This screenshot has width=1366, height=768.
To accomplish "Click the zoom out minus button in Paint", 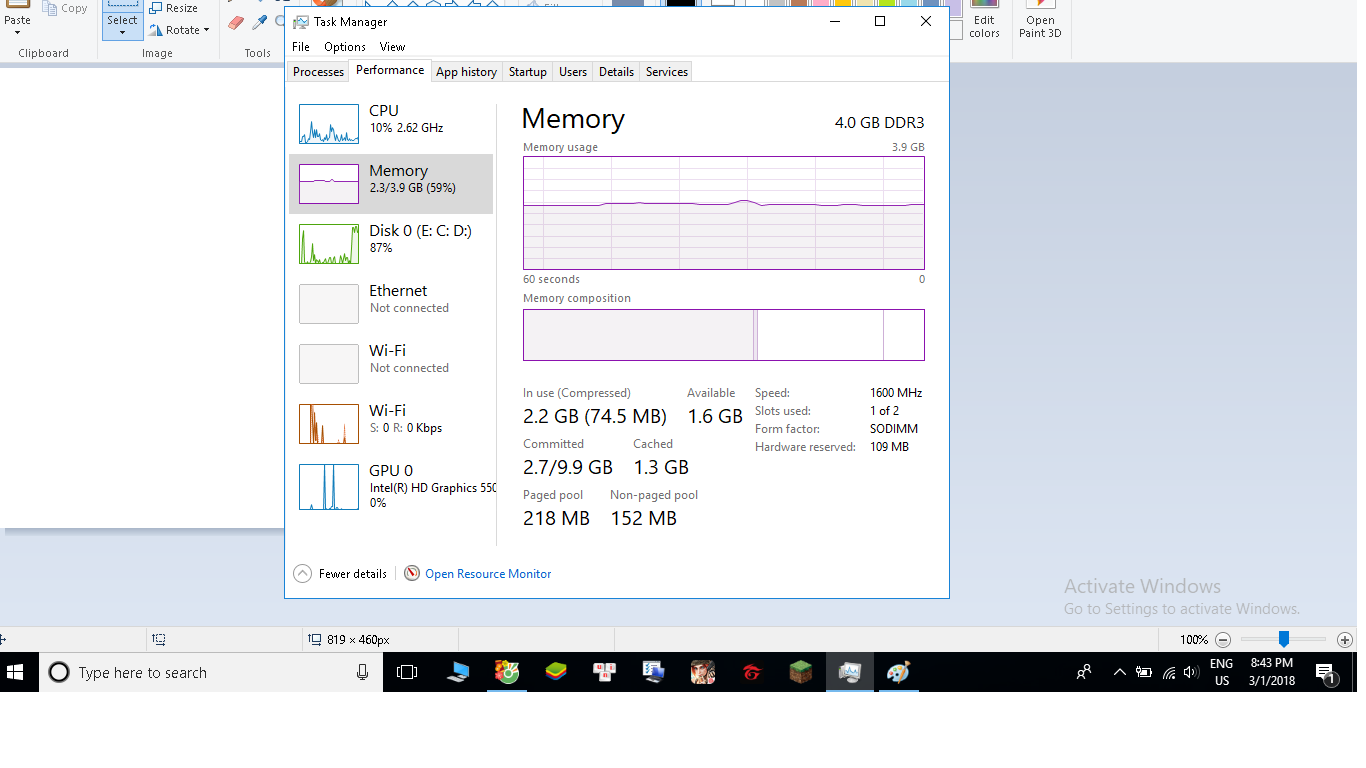I will coord(1223,640).
